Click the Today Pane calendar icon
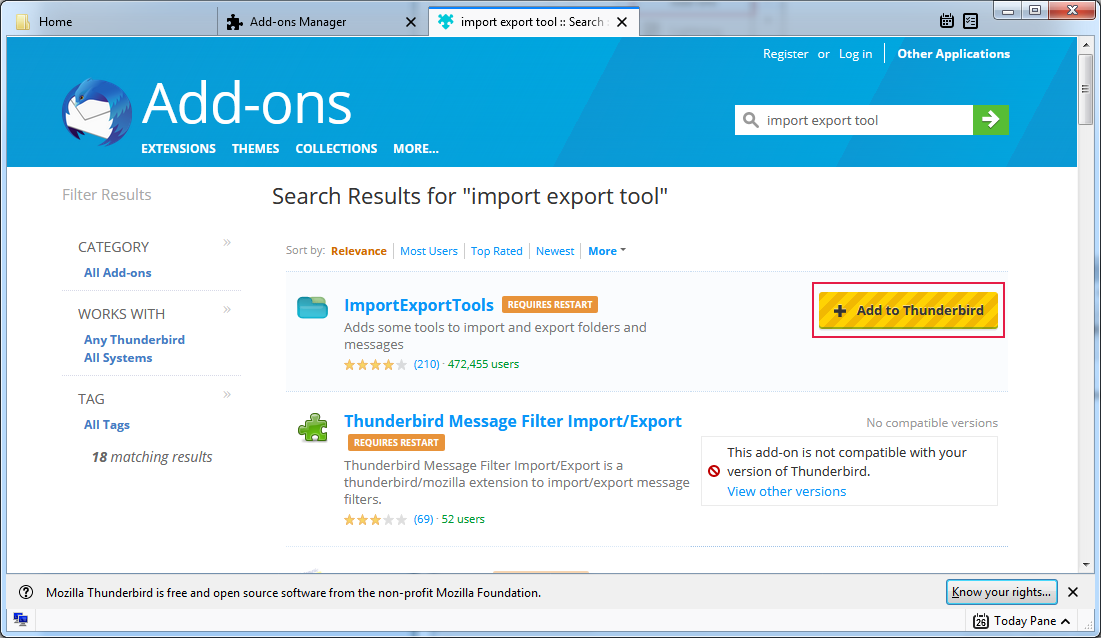Image resolution: width=1101 pixels, height=638 pixels. tap(981, 620)
